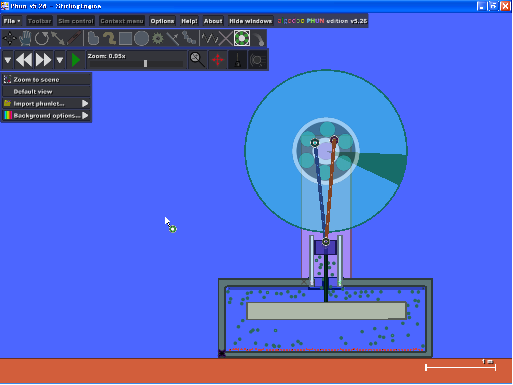
Task: Select the Box shape tool
Action: pos(125,39)
